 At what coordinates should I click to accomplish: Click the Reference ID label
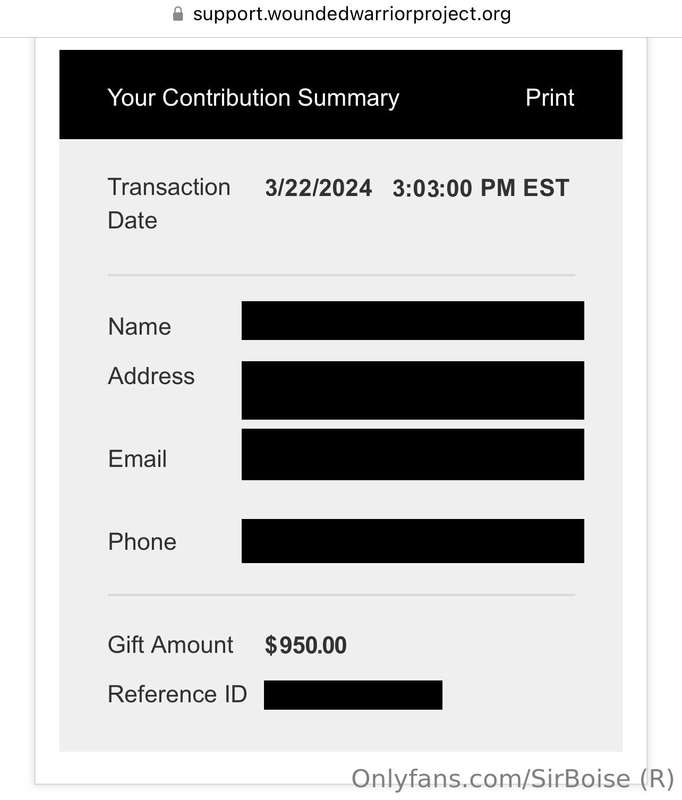pos(177,694)
